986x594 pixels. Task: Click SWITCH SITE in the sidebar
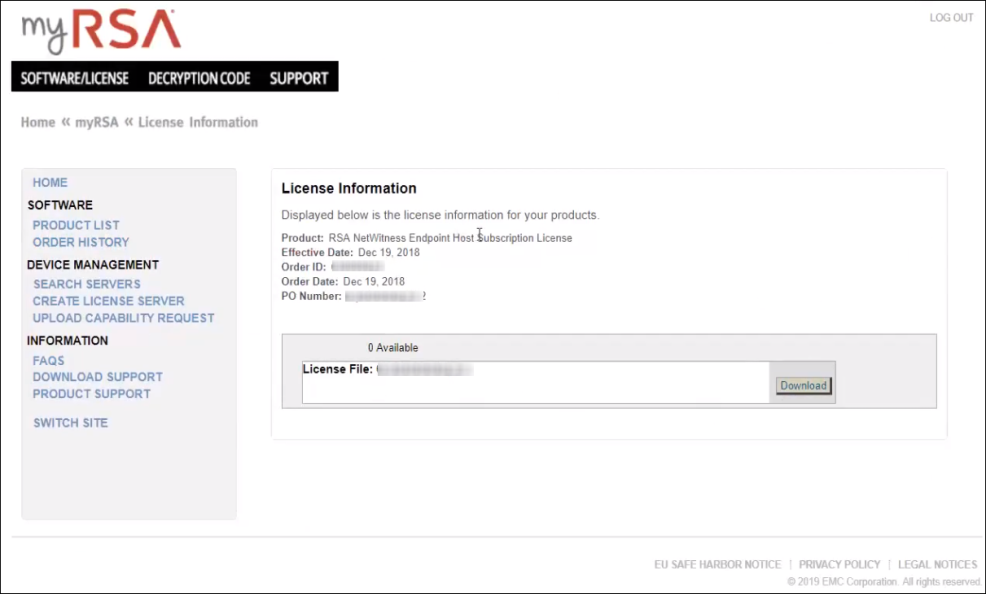70,423
